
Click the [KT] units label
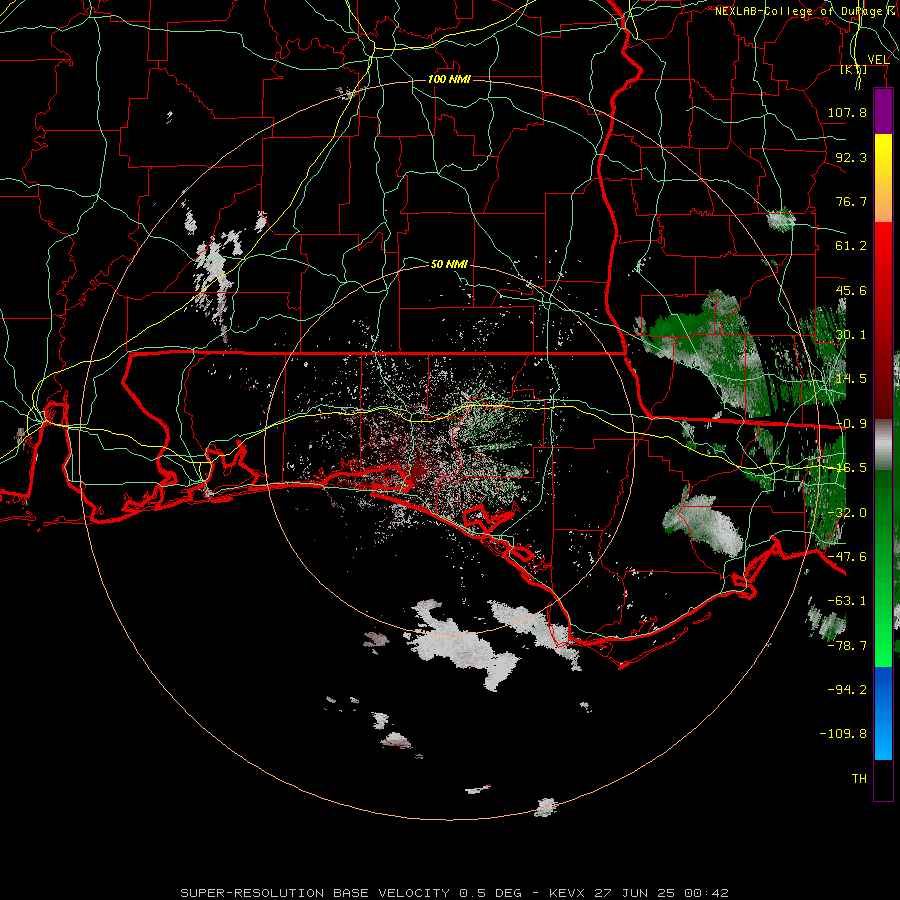click(x=854, y=69)
